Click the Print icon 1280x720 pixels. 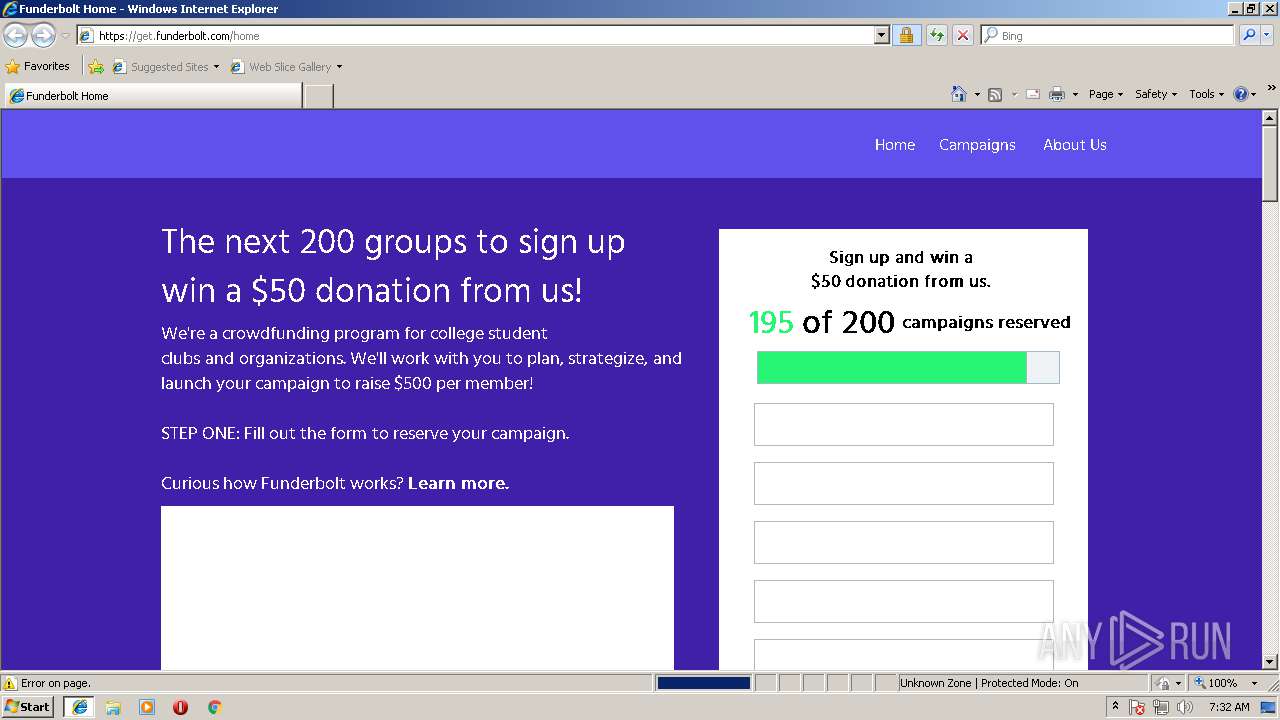[1057, 94]
